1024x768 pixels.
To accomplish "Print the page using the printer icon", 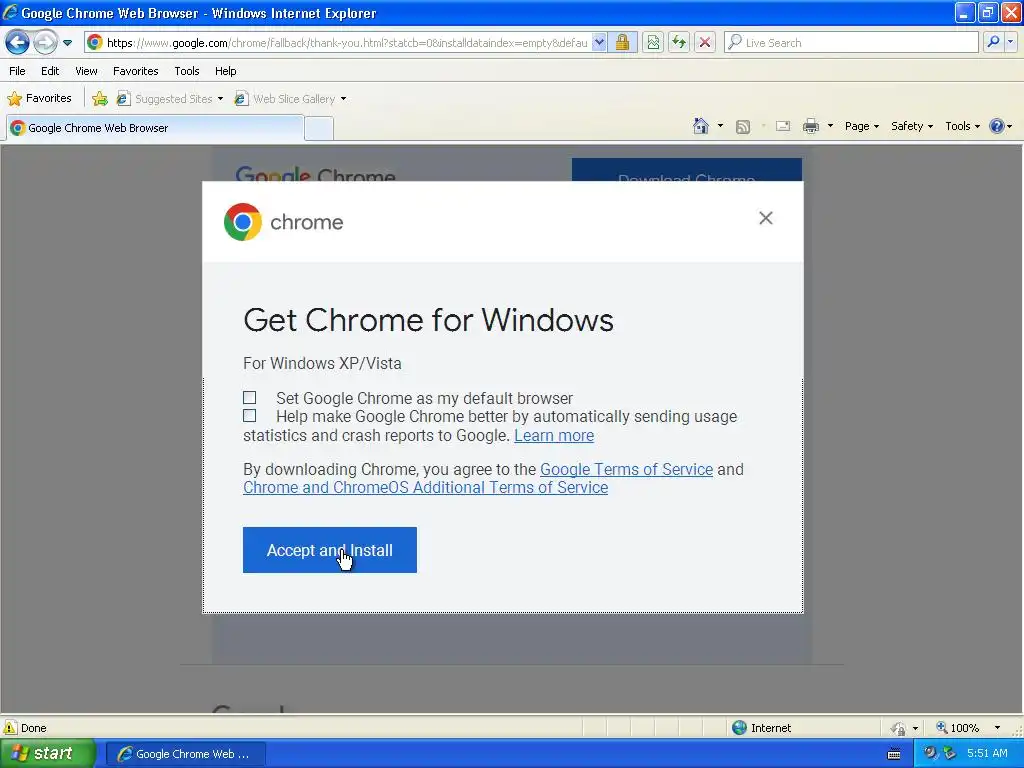I will [810, 126].
